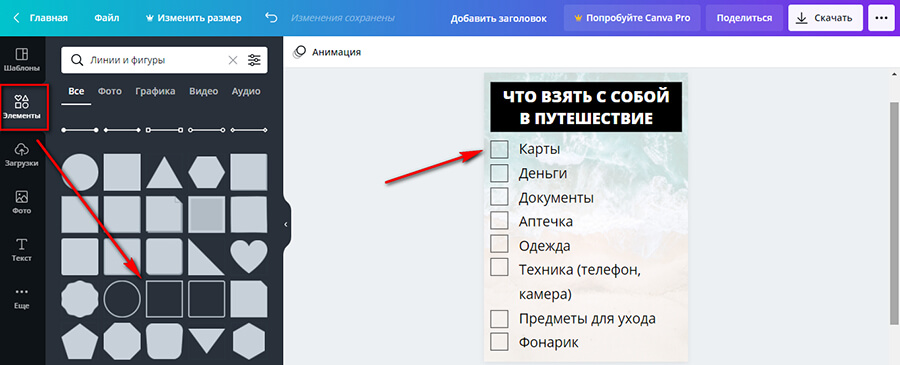The height and width of the screenshot is (365, 900).
Task: Clear the search field with the X
Action: pos(233,60)
